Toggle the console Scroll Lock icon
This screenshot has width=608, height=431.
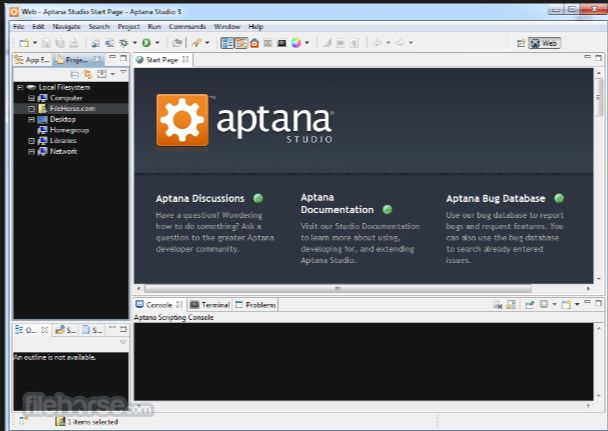(511, 305)
